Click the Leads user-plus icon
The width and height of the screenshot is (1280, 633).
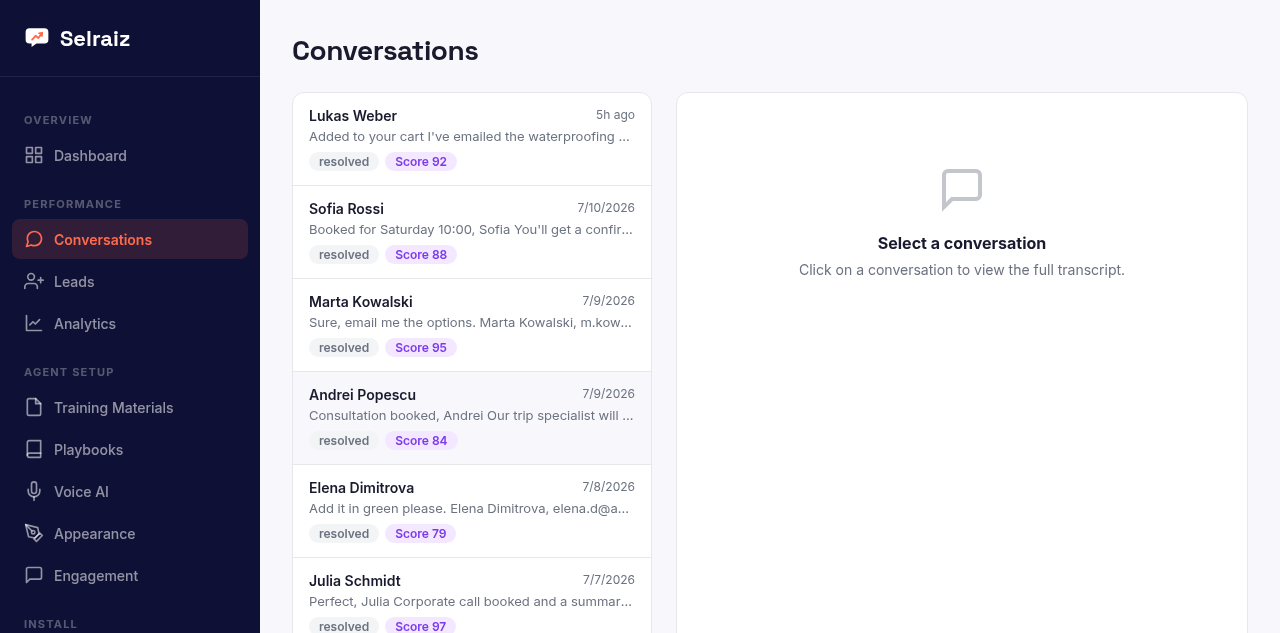pos(34,281)
